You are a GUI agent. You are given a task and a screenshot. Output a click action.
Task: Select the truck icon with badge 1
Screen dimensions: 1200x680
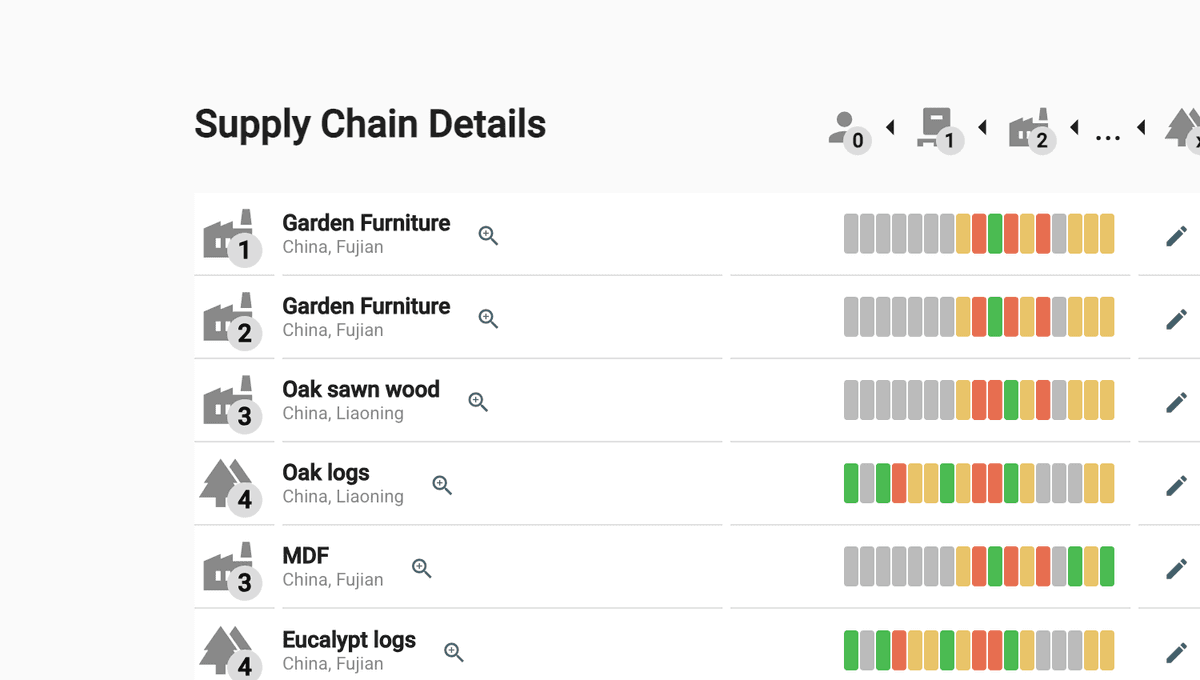(937, 130)
